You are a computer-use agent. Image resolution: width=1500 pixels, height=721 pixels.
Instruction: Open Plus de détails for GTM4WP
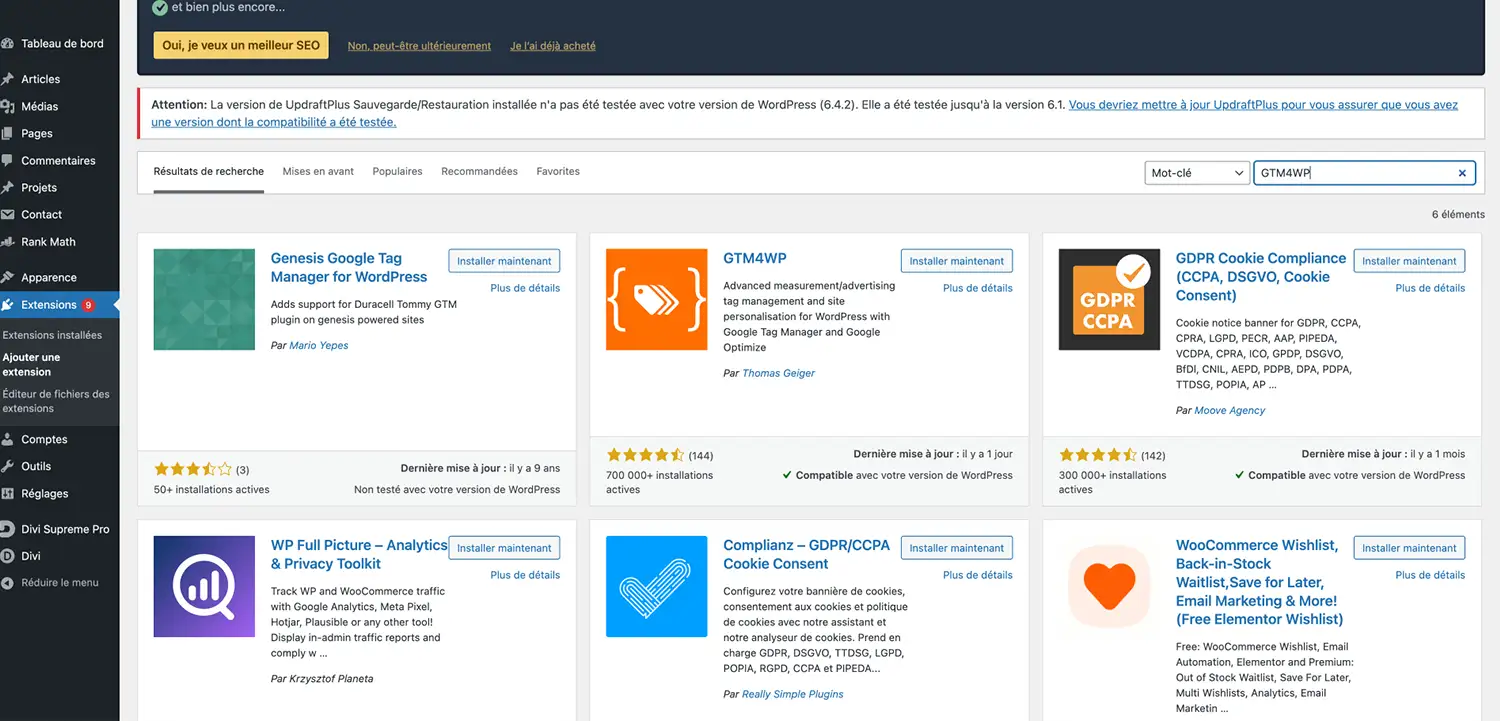[x=978, y=288]
